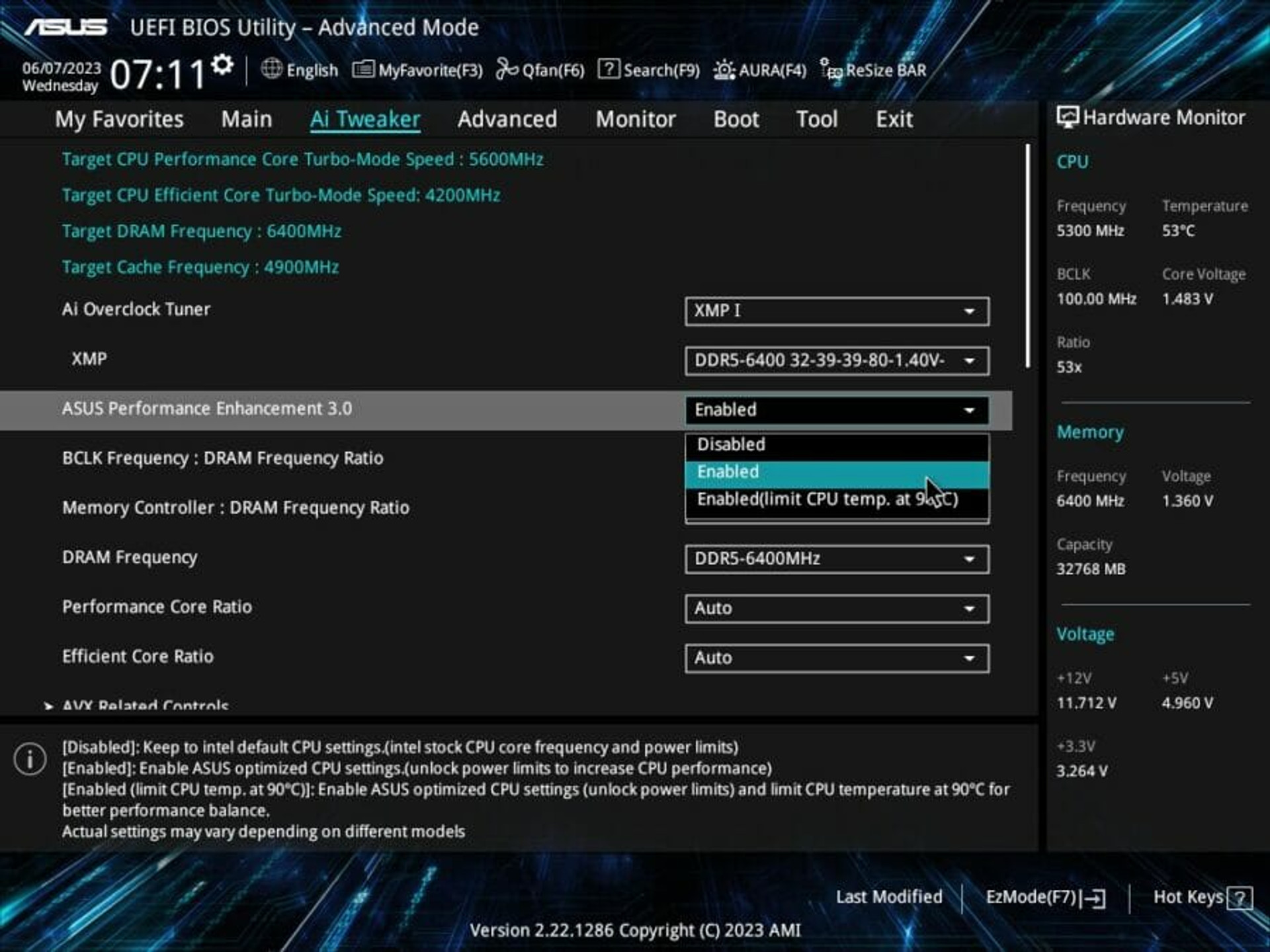Click the ASUS logo

pos(65,27)
